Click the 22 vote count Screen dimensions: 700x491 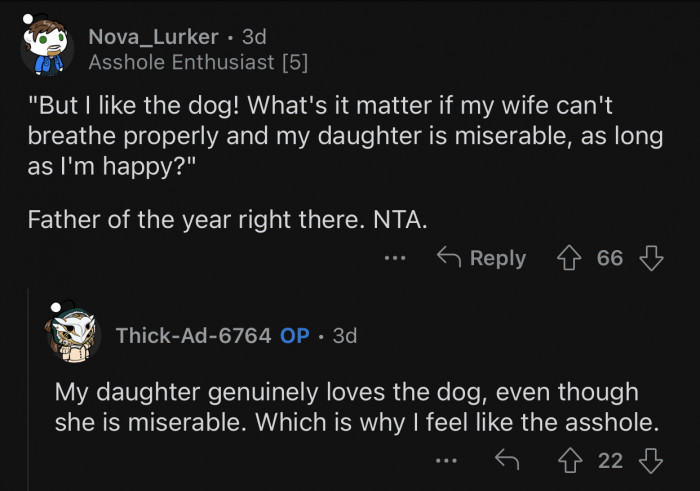coord(610,460)
